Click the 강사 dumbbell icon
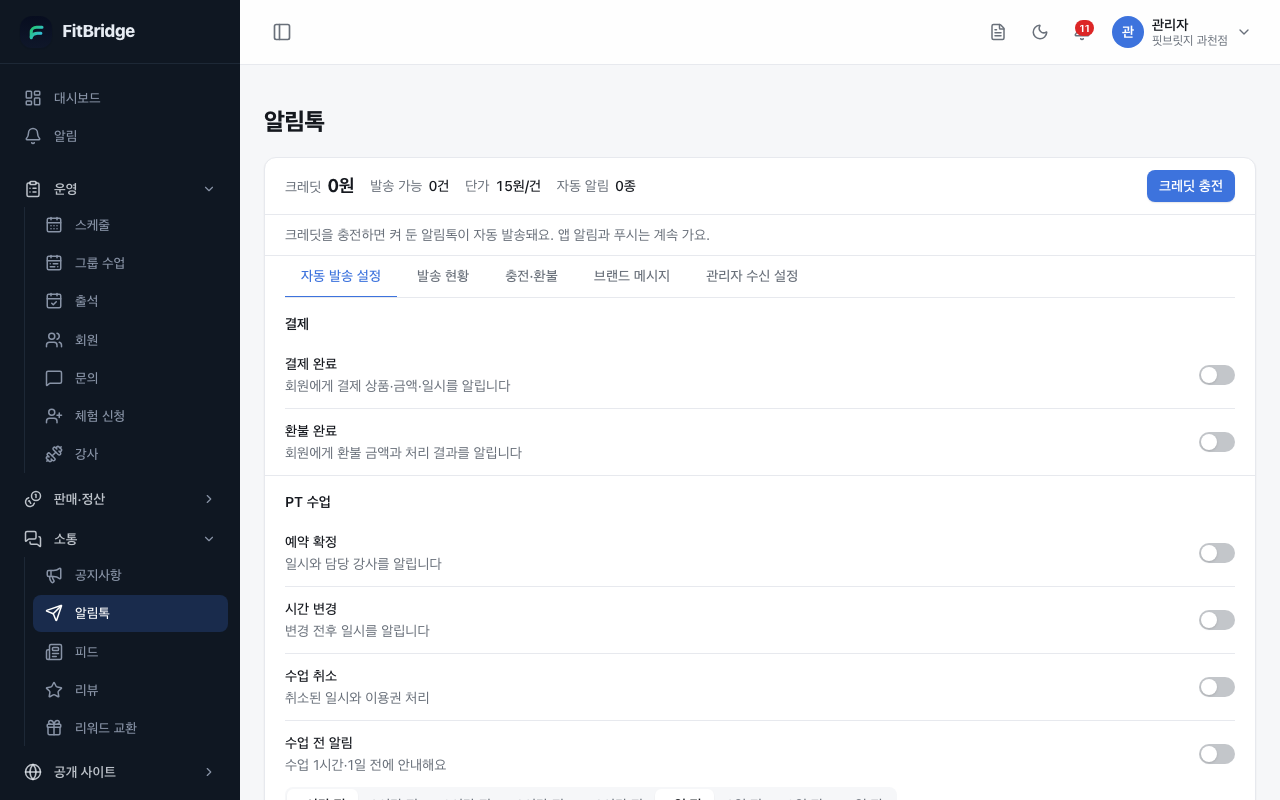This screenshot has height=800, width=1280. (x=54, y=454)
